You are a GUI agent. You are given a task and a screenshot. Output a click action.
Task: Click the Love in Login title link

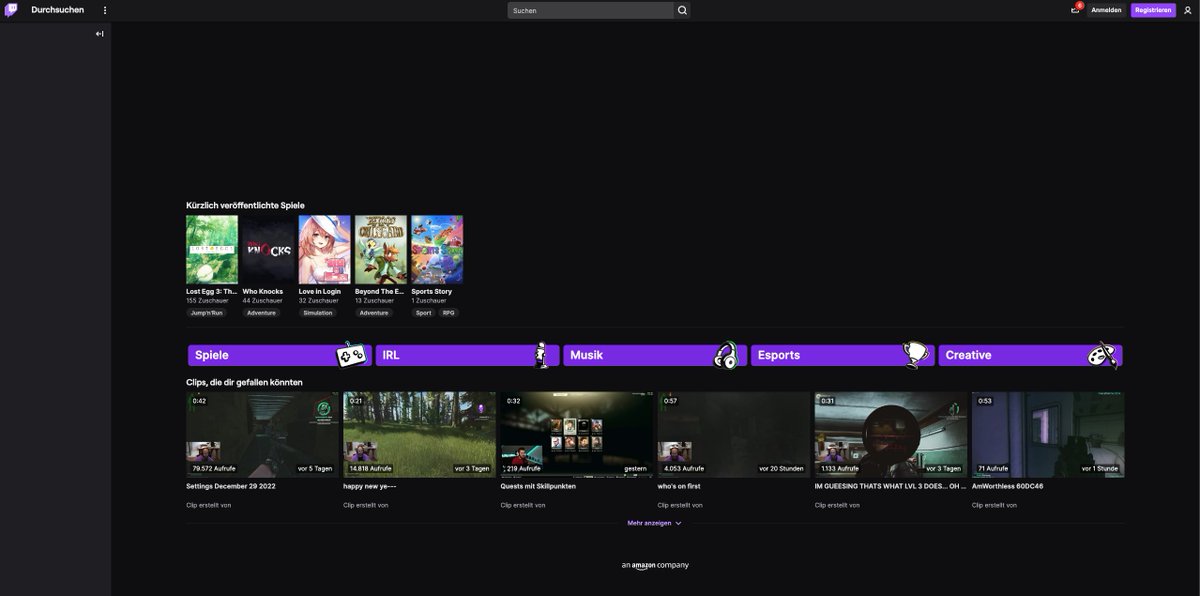[320, 292]
